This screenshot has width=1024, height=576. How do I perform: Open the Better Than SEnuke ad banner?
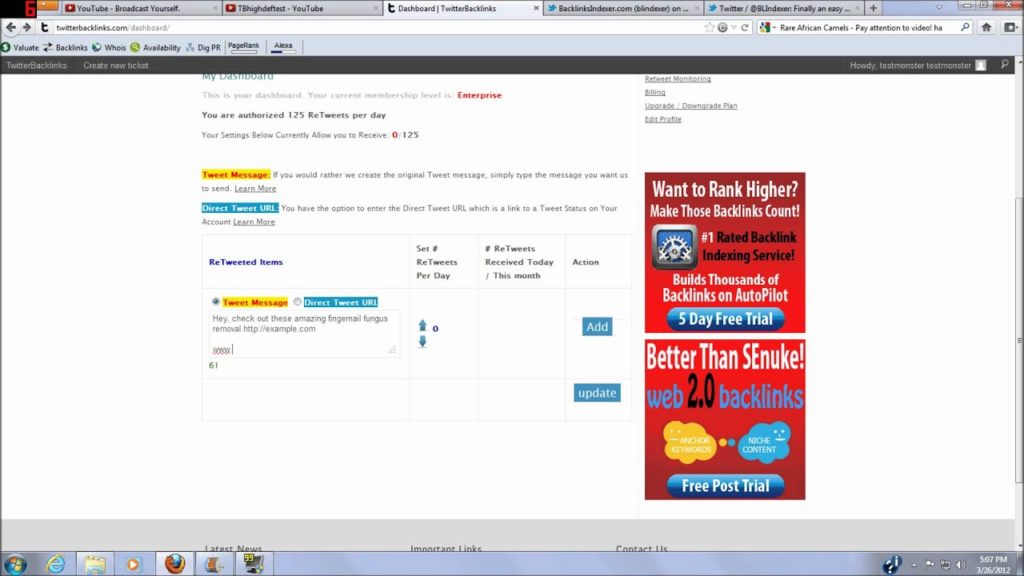725,419
